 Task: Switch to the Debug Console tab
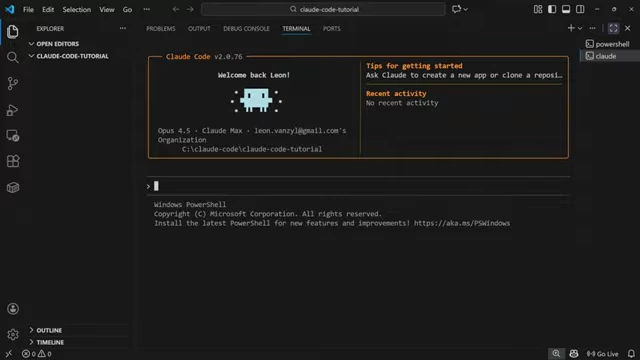coord(246,29)
